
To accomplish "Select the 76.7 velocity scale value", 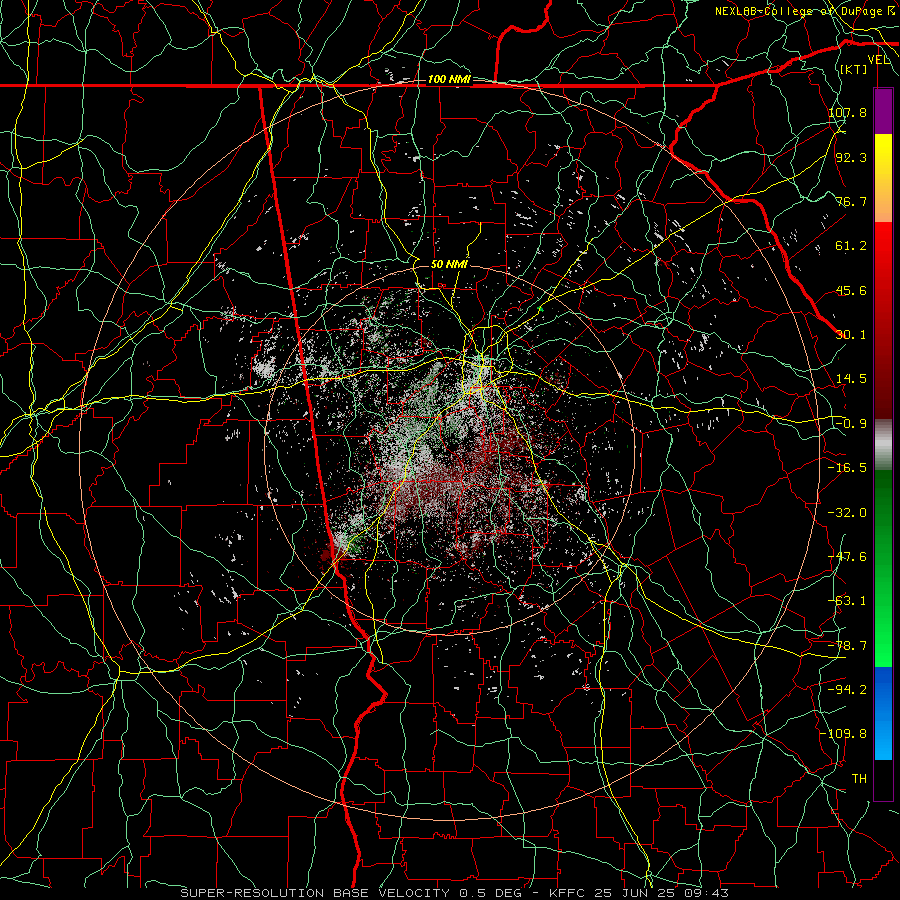I will point(851,201).
